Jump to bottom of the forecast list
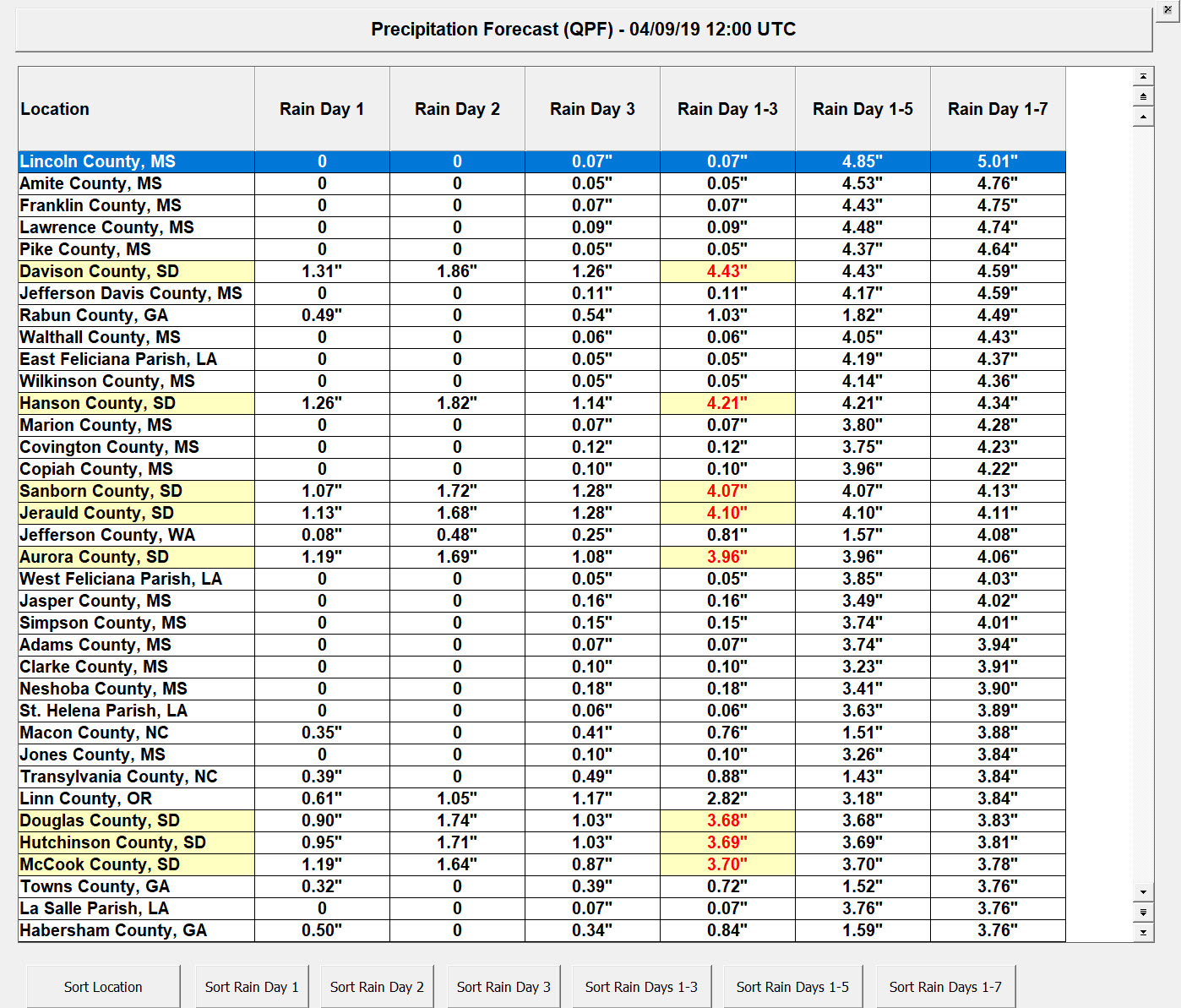Screen dimensions: 1181x1008 click(1143, 932)
